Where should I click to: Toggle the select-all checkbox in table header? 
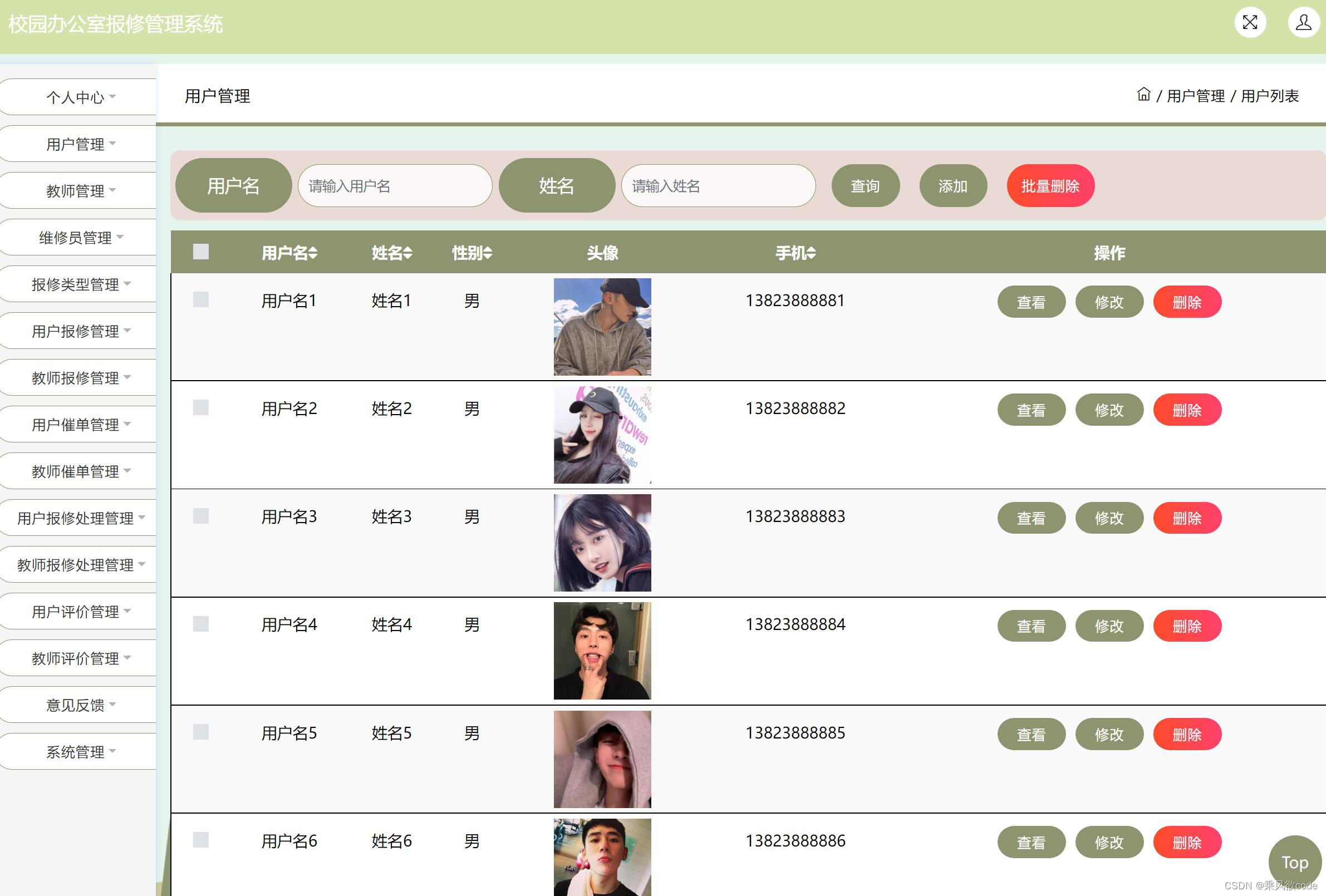201,252
